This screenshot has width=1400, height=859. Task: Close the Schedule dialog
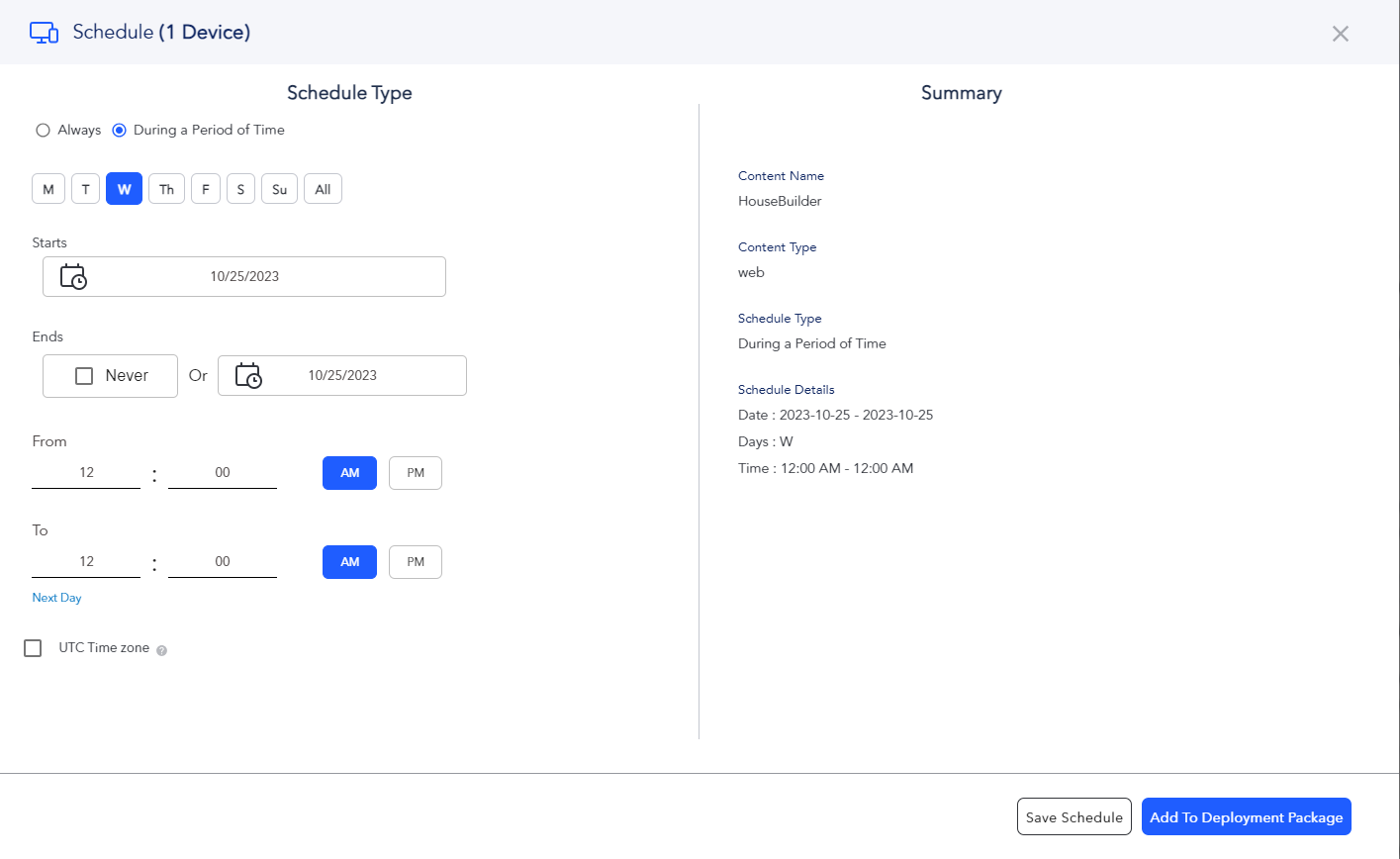[1340, 34]
